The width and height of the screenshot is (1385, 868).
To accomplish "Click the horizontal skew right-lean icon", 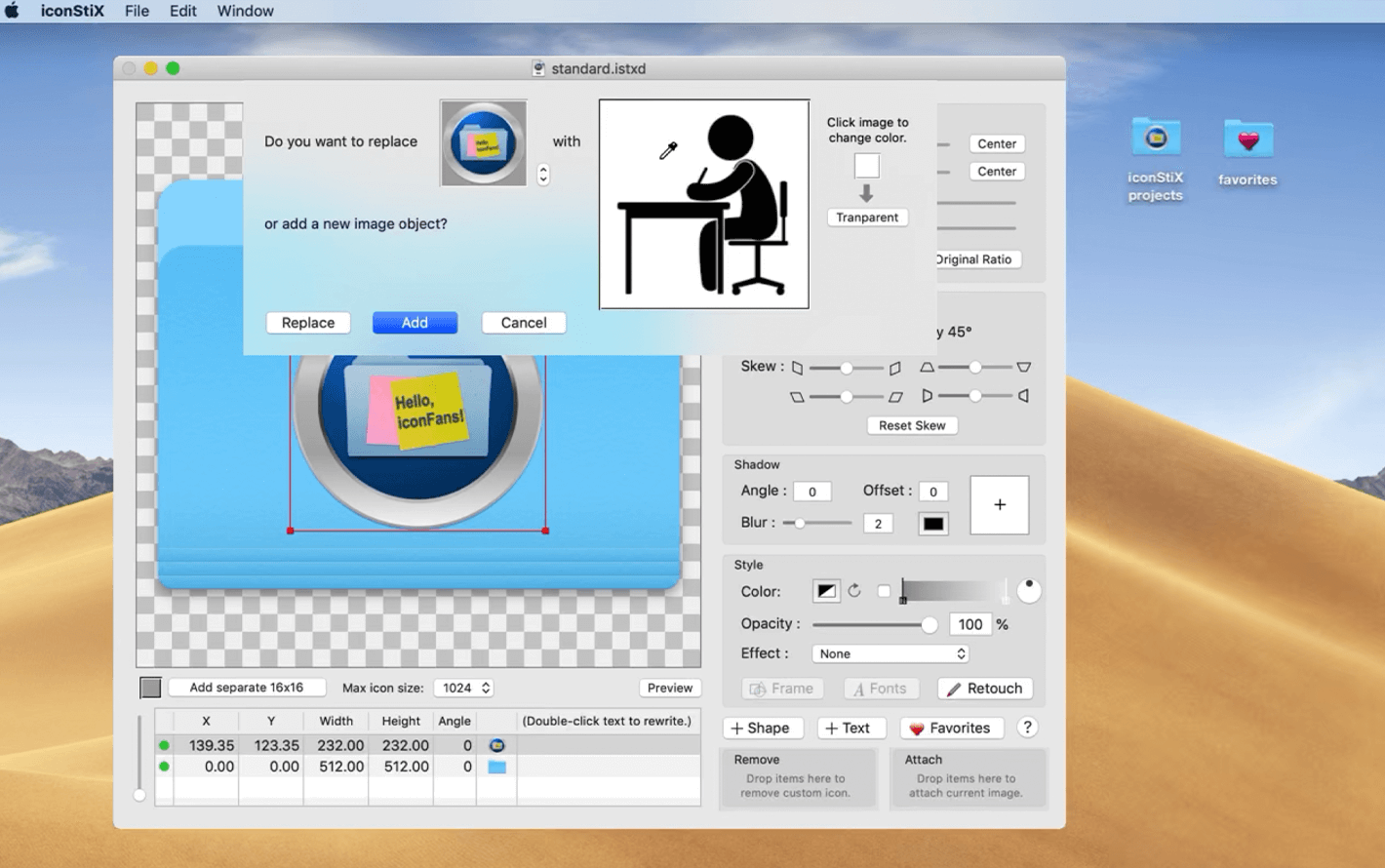I will (x=894, y=368).
